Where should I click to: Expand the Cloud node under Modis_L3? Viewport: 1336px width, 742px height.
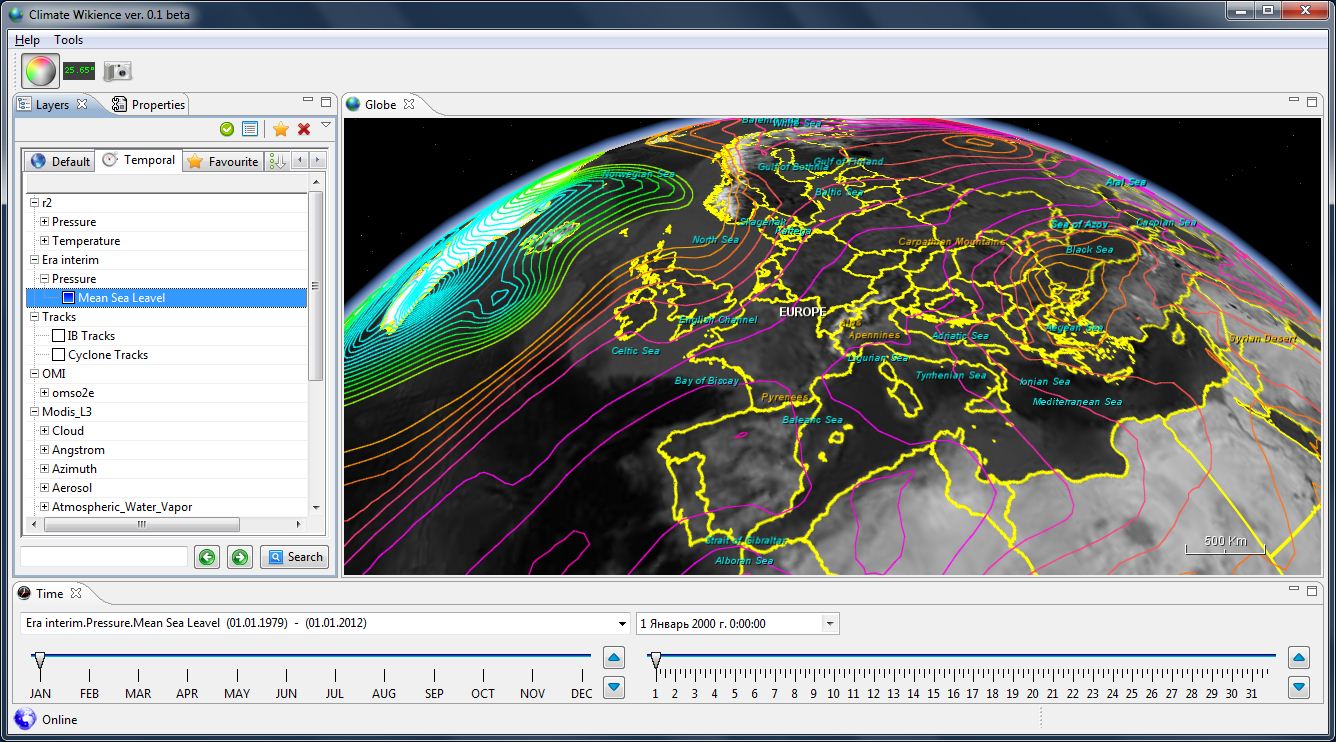point(44,431)
